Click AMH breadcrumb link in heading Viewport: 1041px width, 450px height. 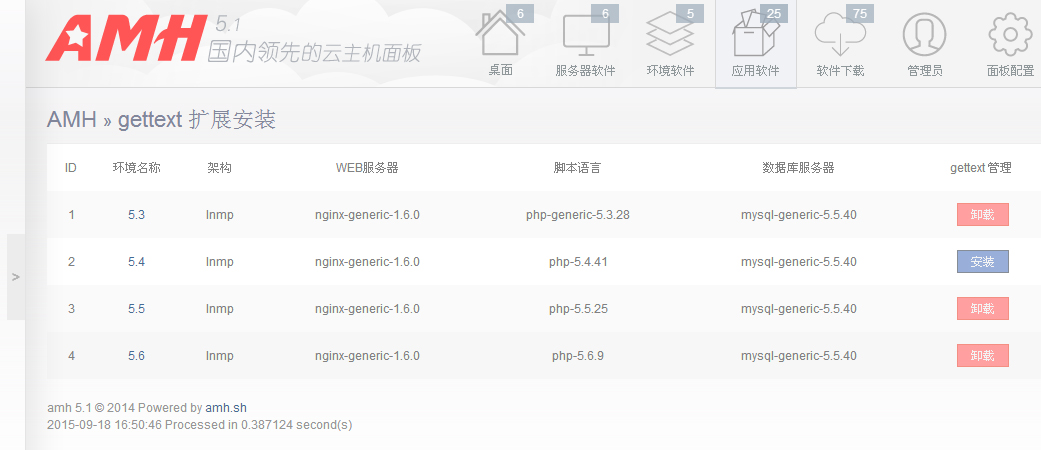point(71,120)
